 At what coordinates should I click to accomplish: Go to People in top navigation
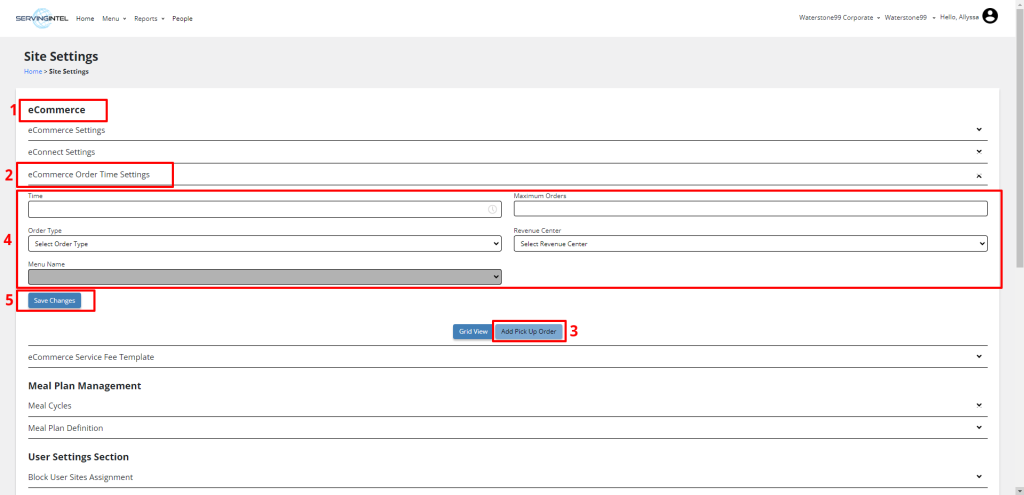[182, 18]
